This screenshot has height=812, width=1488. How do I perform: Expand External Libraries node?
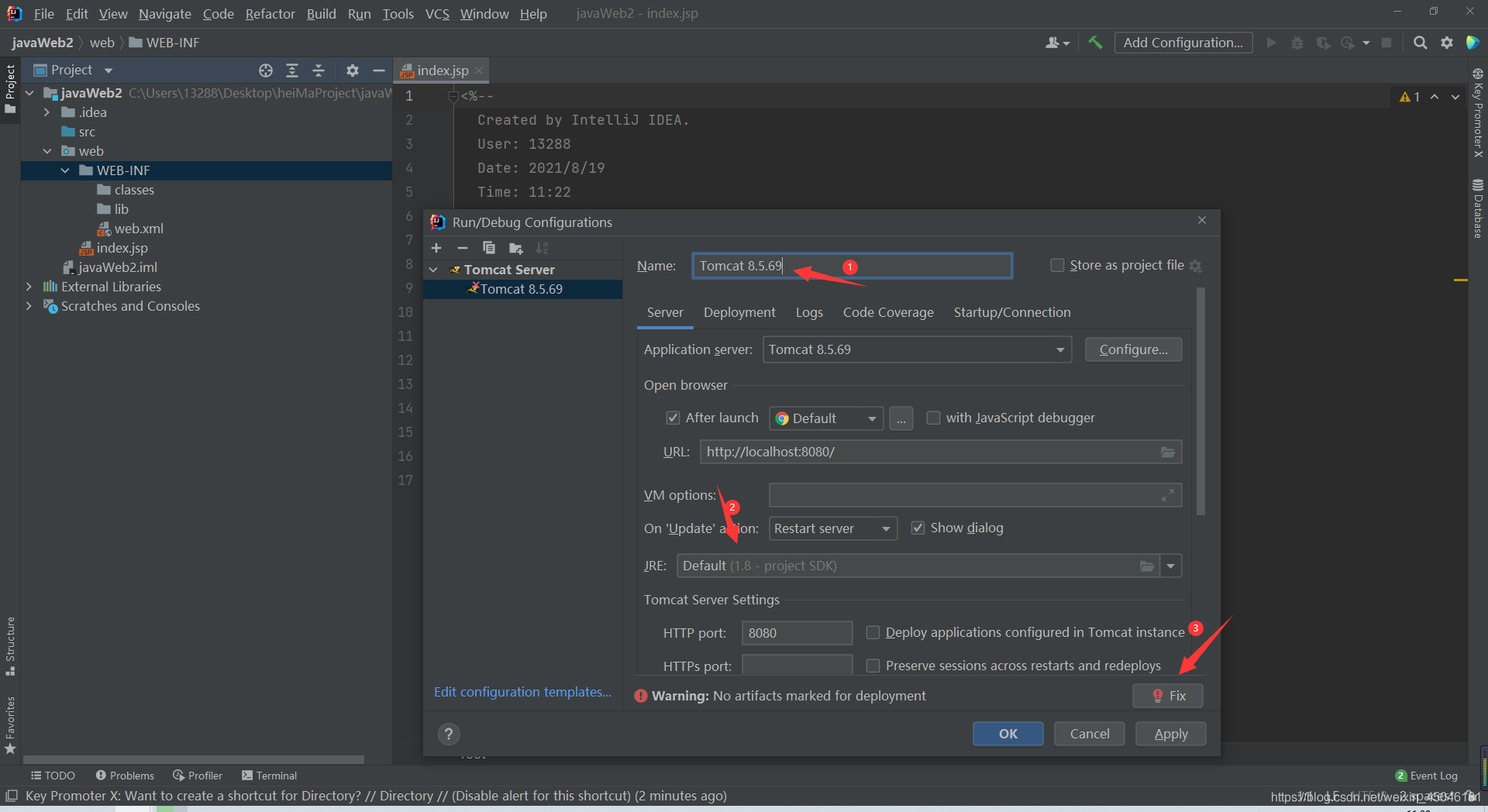[x=29, y=287]
